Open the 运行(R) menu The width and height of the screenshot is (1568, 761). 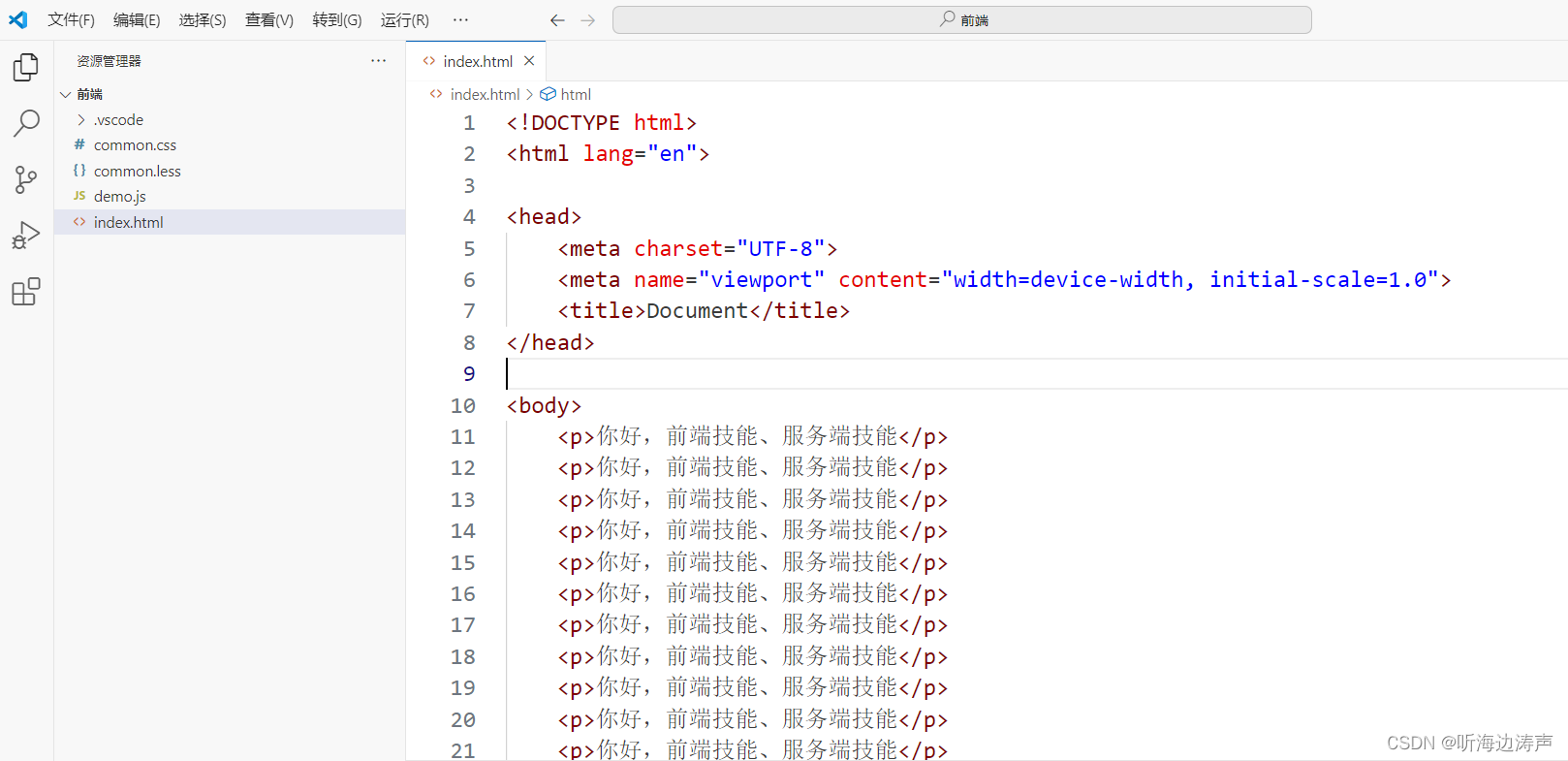click(x=405, y=20)
